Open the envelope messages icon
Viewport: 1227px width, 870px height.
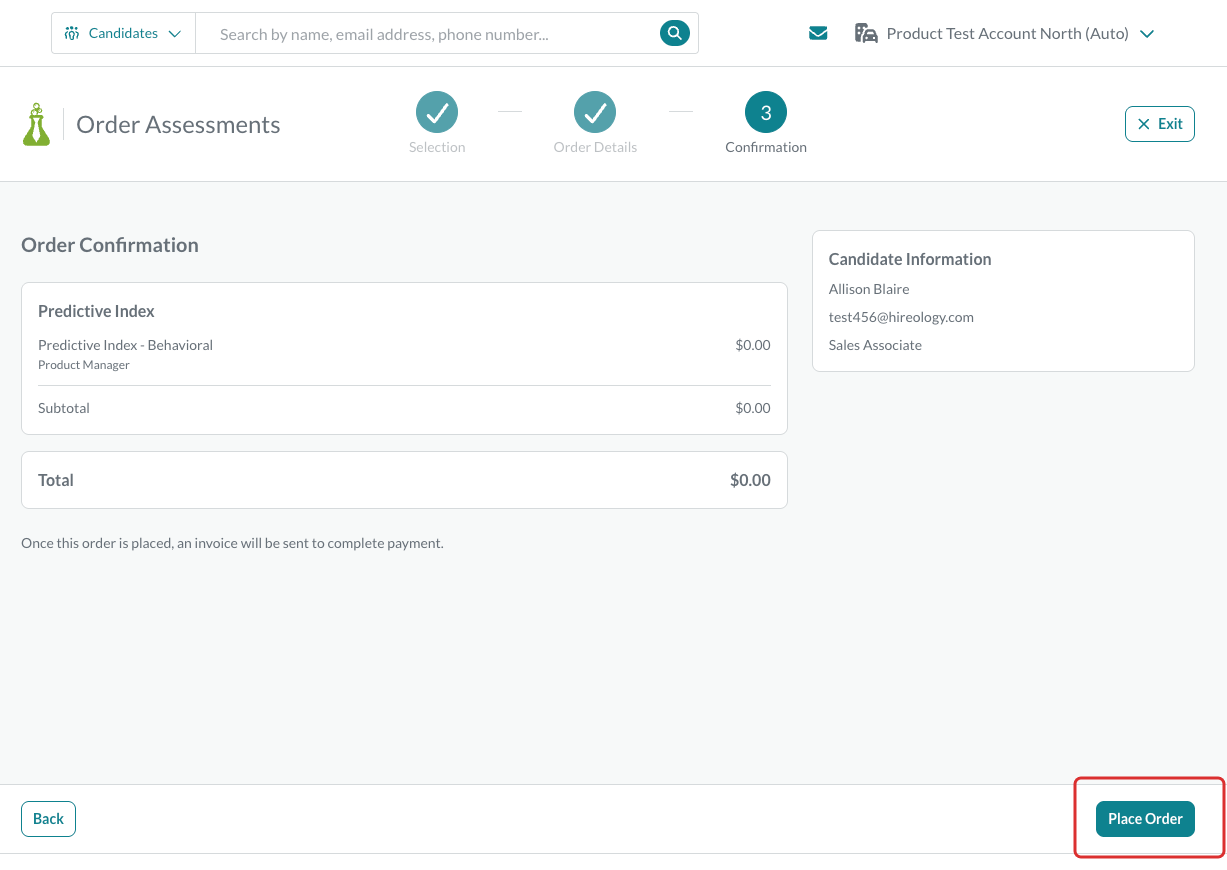click(x=818, y=33)
